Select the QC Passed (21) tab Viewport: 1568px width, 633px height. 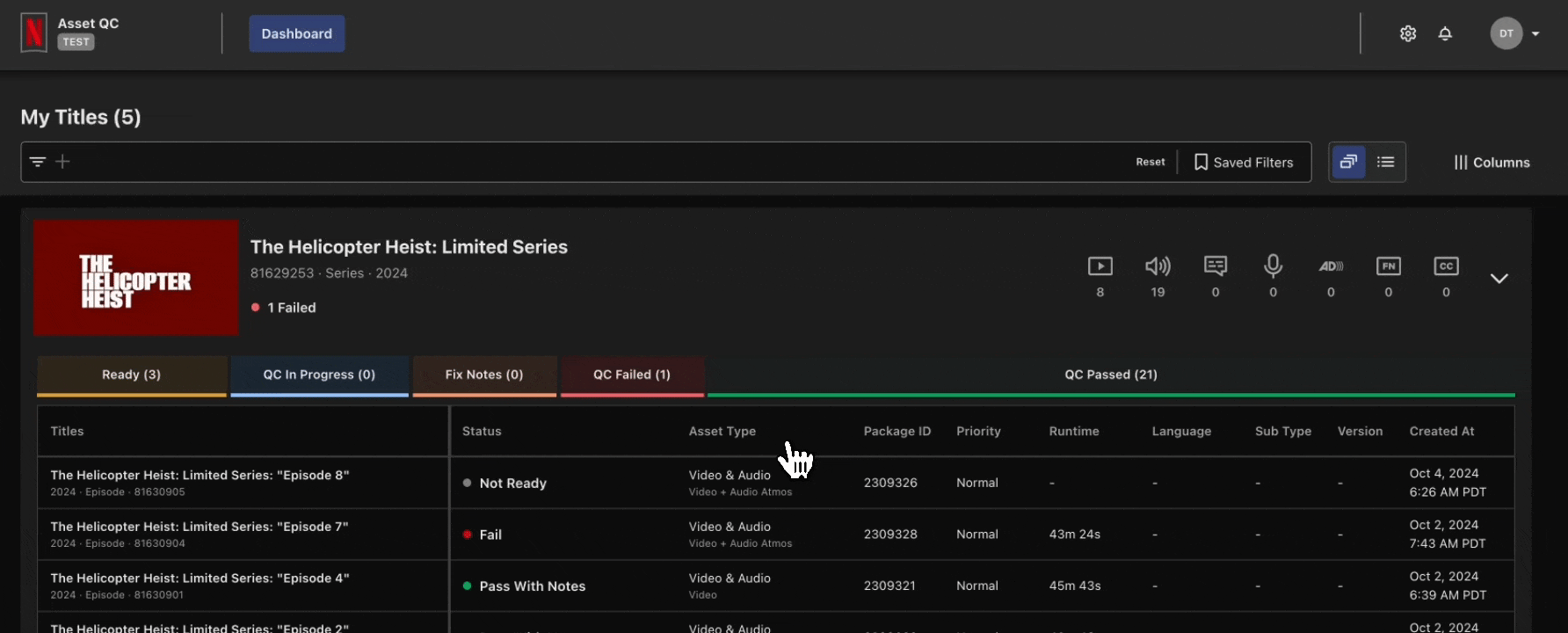[x=1111, y=375]
